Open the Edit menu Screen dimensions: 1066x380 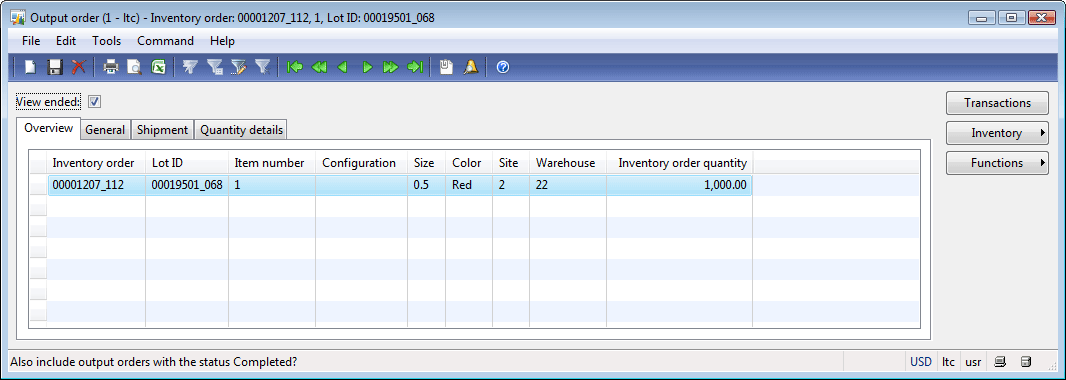pyautogui.click(x=66, y=41)
